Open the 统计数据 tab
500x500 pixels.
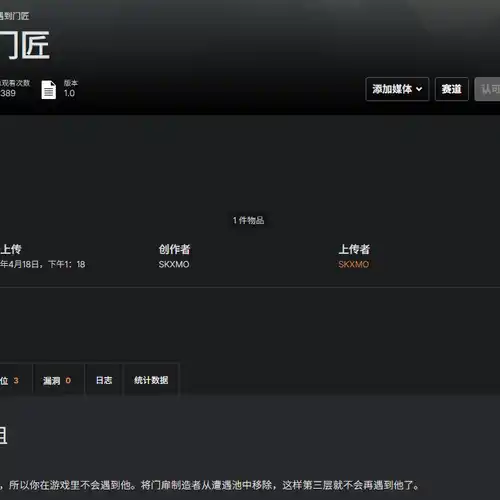click(151, 380)
